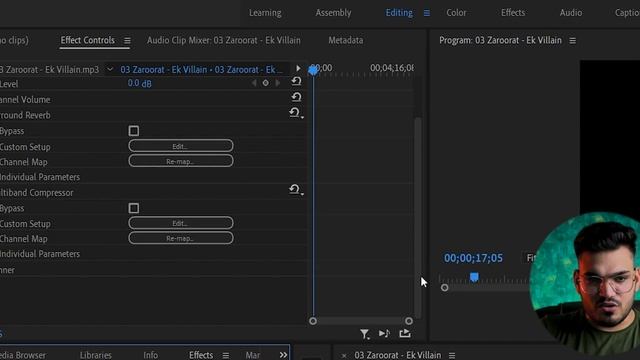This screenshot has width=640, height=360.
Task: Open the filter properties funnel icon
Action: point(364,334)
